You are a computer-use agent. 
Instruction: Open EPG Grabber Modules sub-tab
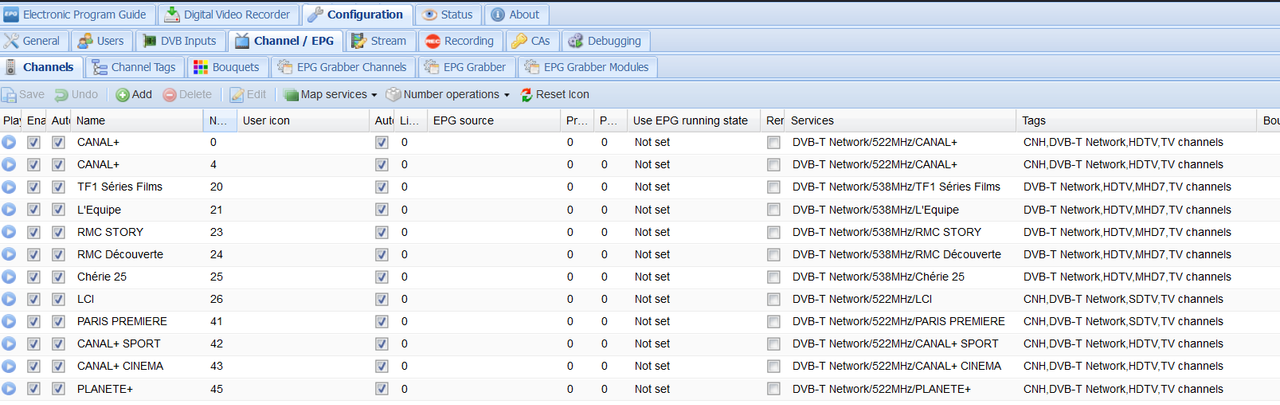tap(587, 67)
